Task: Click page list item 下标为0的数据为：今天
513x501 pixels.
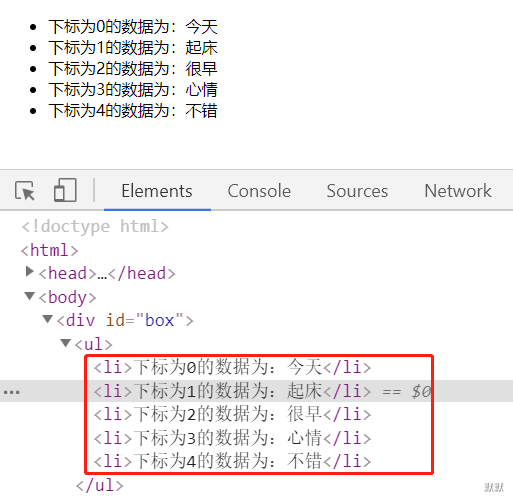Action: 133,27
